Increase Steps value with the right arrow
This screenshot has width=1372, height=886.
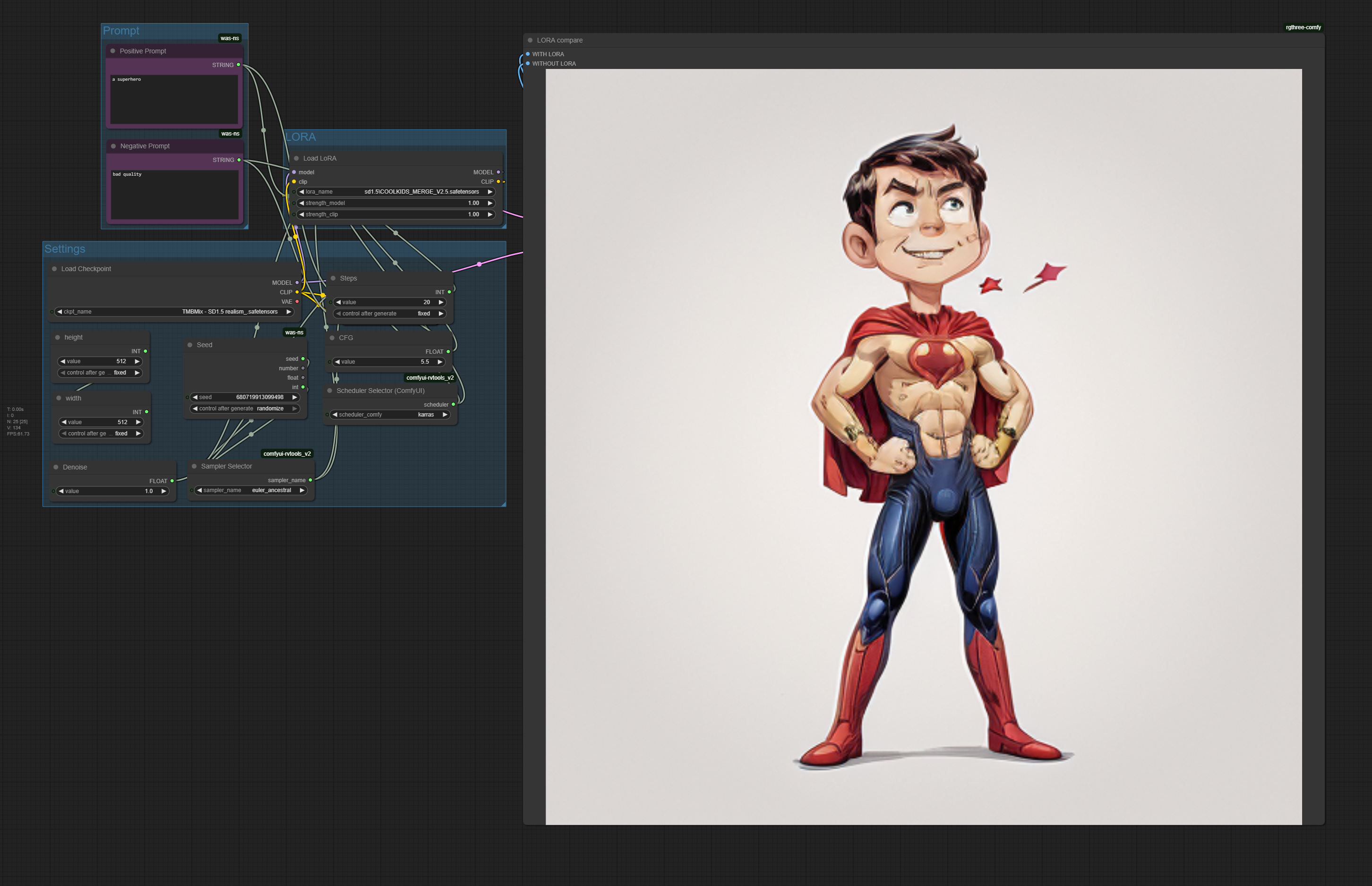(x=441, y=302)
